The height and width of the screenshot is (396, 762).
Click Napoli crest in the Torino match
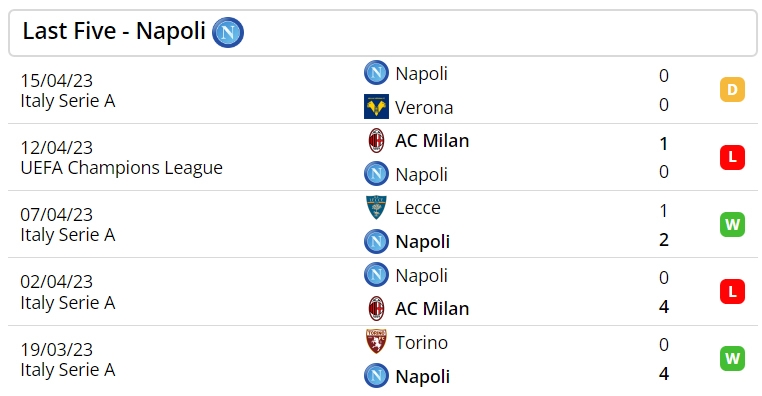click(x=376, y=376)
